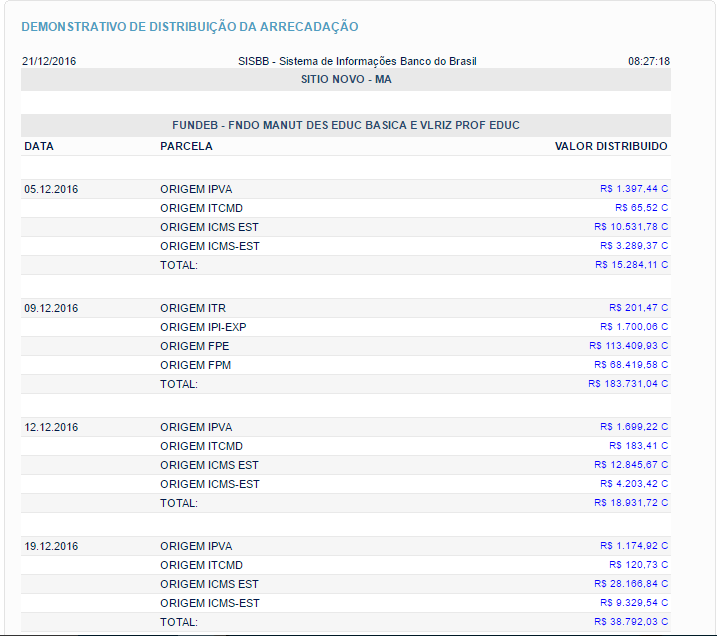The width and height of the screenshot is (717, 636).
Task: Click the DATA column header
Action: pyautogui.click(x=39, y=146)
